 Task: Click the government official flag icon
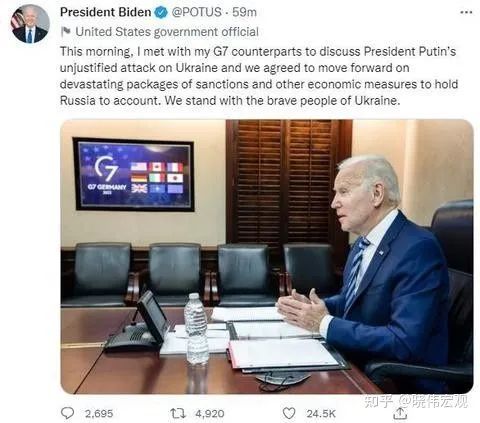(66, 32)
